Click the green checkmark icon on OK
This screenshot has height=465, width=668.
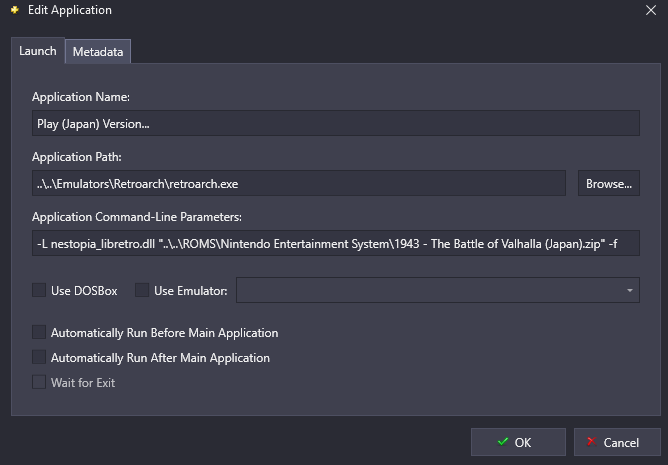point(503,442)
